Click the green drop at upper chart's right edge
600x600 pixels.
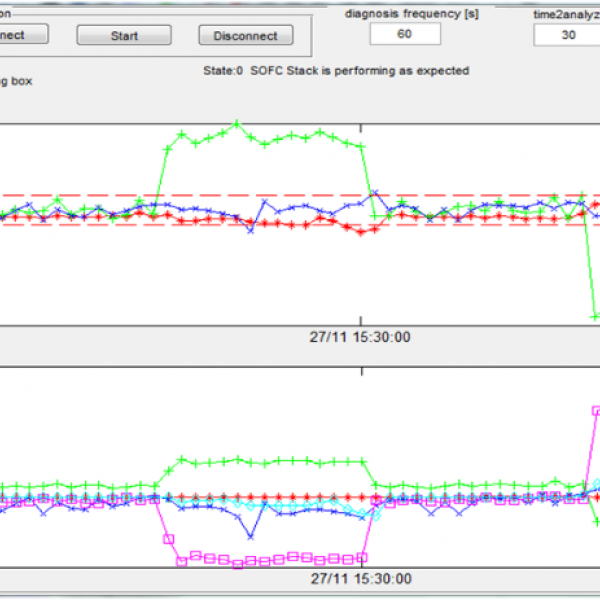click(595, 316)
